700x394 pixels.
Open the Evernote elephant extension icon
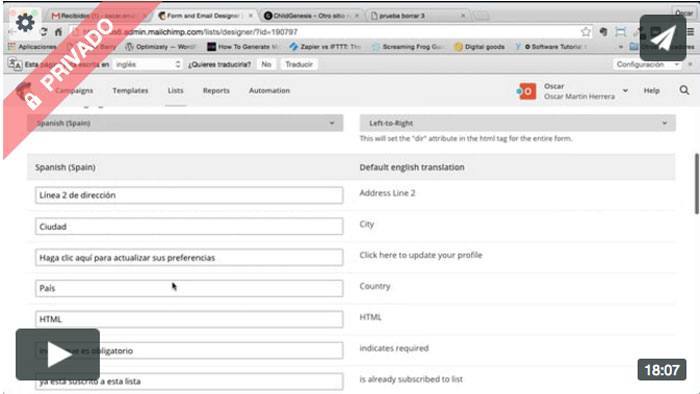(603, 32)
